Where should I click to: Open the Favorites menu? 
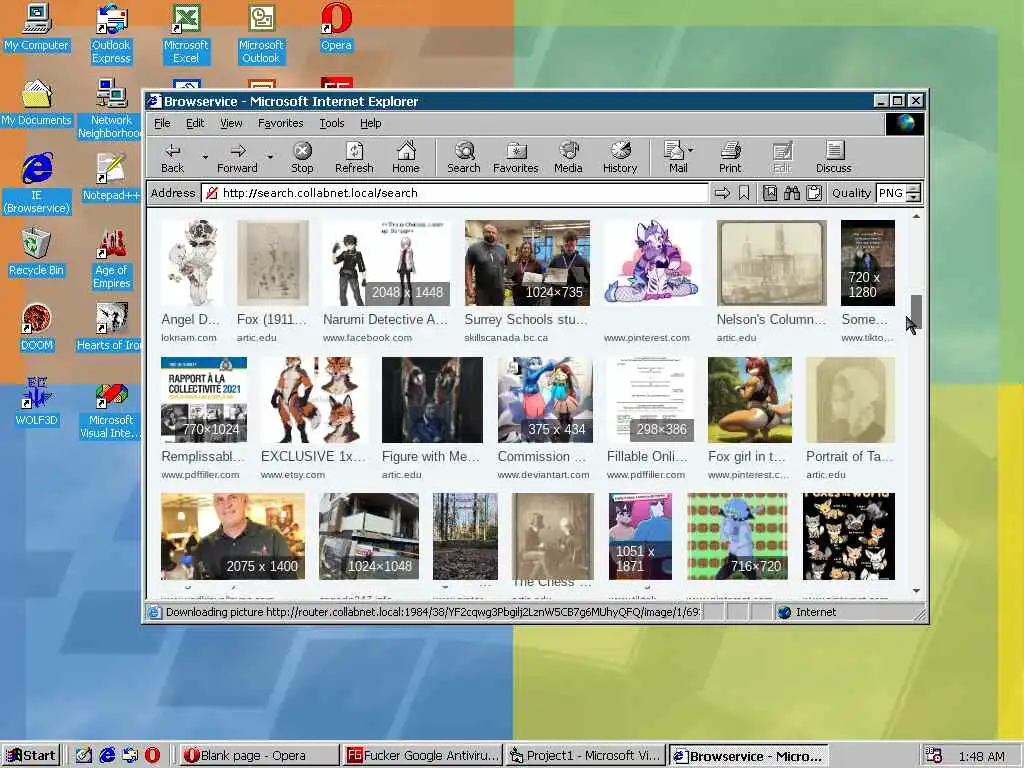coord(281,123)
